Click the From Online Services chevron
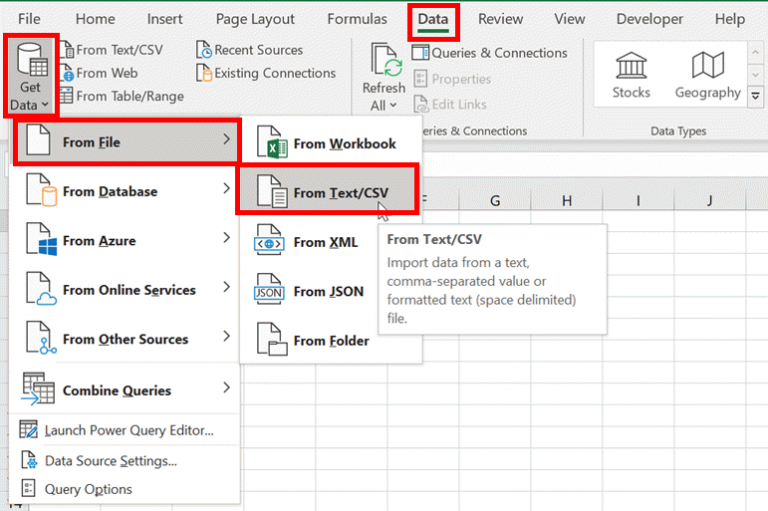The image size is (768, 511). 226,287
